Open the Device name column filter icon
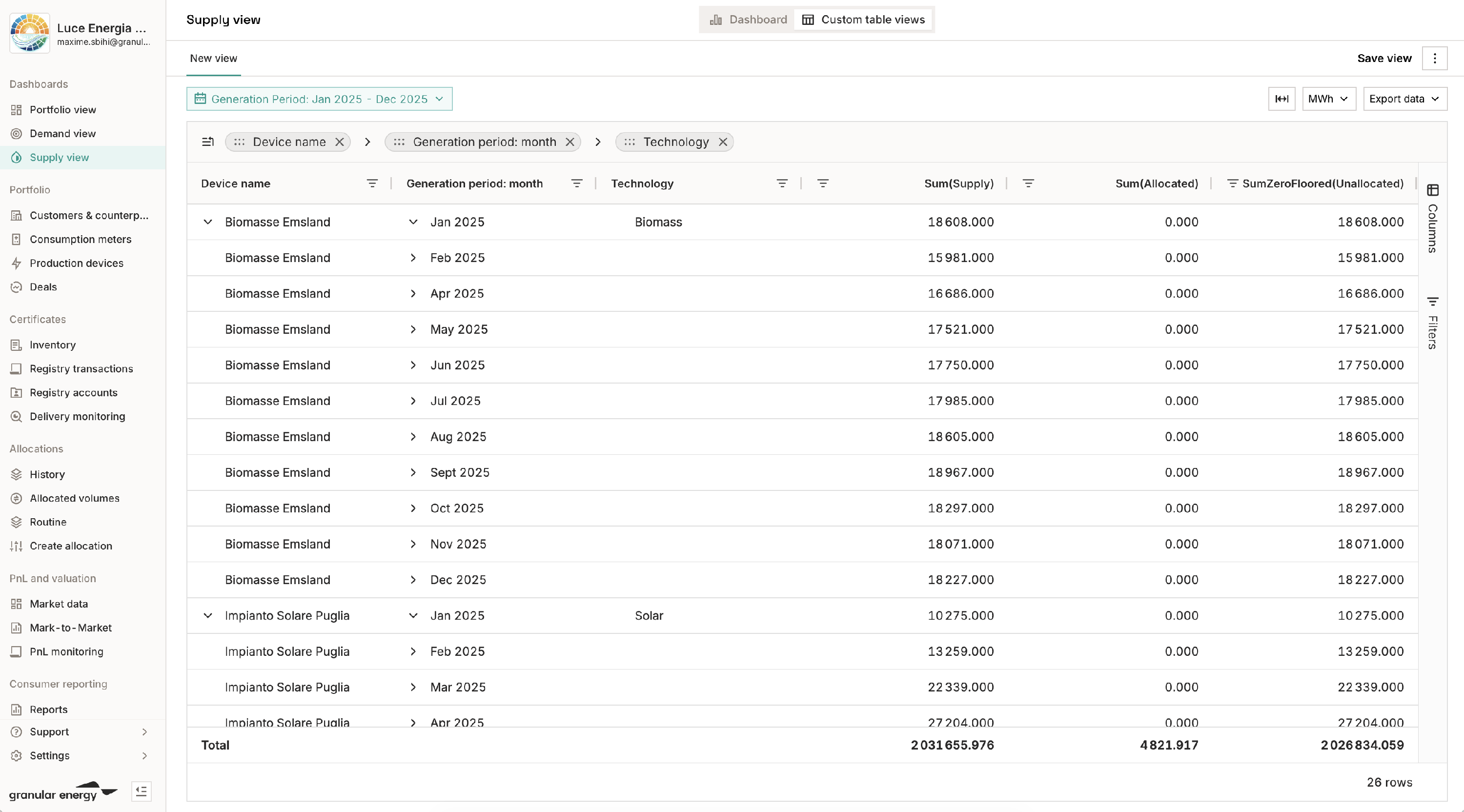The image size is (1464, 812). pyautogui.click(x=372, y=183)
